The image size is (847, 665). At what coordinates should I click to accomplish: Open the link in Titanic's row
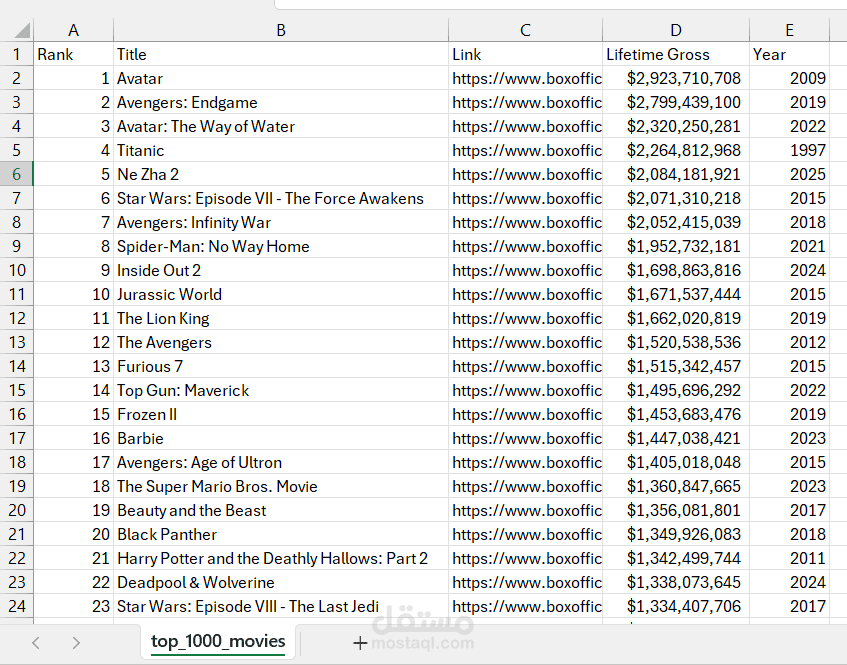coord(526,150)
